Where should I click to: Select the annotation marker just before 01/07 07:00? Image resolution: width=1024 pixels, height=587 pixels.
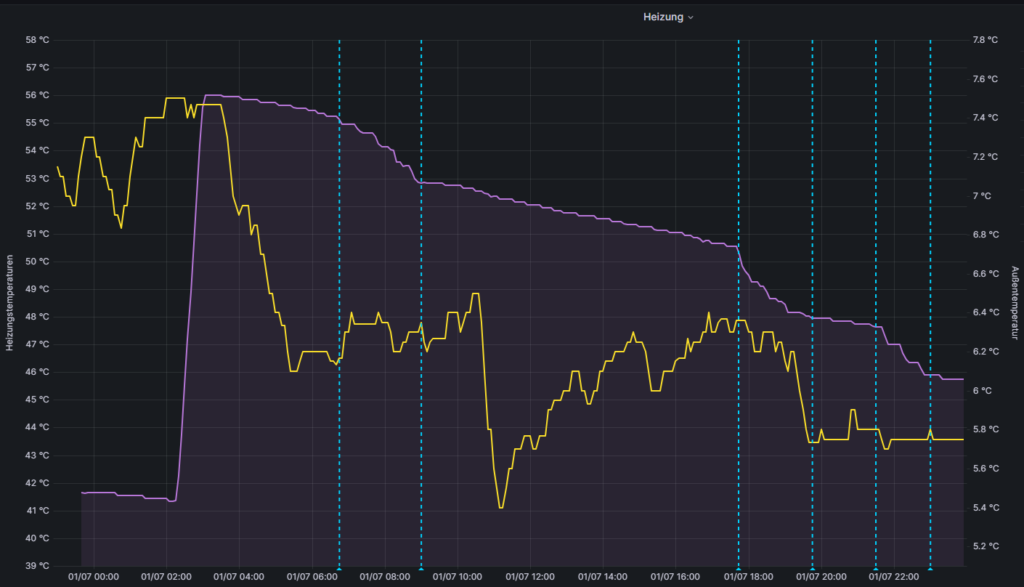click(x=339, y=569)
